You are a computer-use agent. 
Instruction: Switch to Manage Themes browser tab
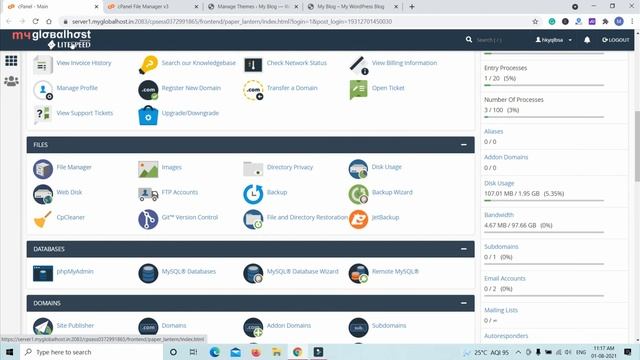coord(252,7)
